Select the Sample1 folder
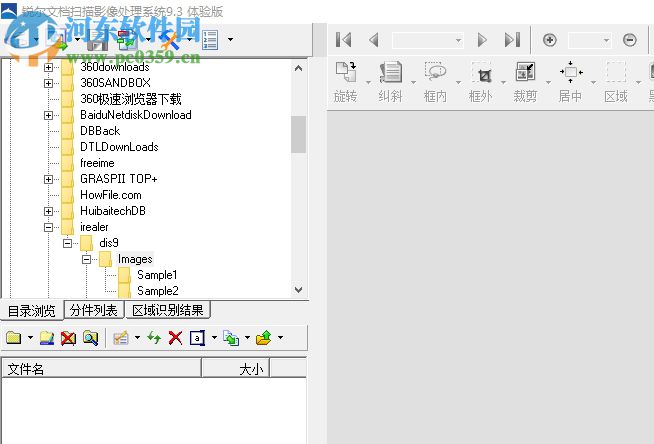 coord(157,275)
